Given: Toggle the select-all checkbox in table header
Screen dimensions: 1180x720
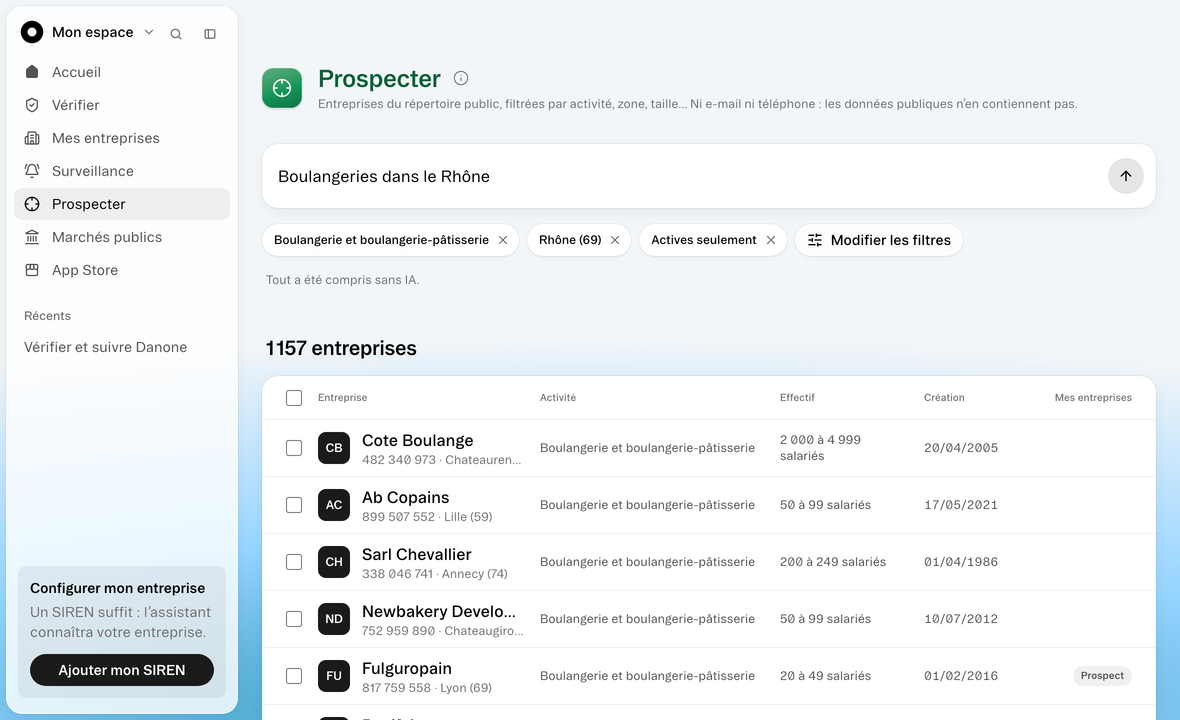Looking at the screenshot, I should point(294,398).
